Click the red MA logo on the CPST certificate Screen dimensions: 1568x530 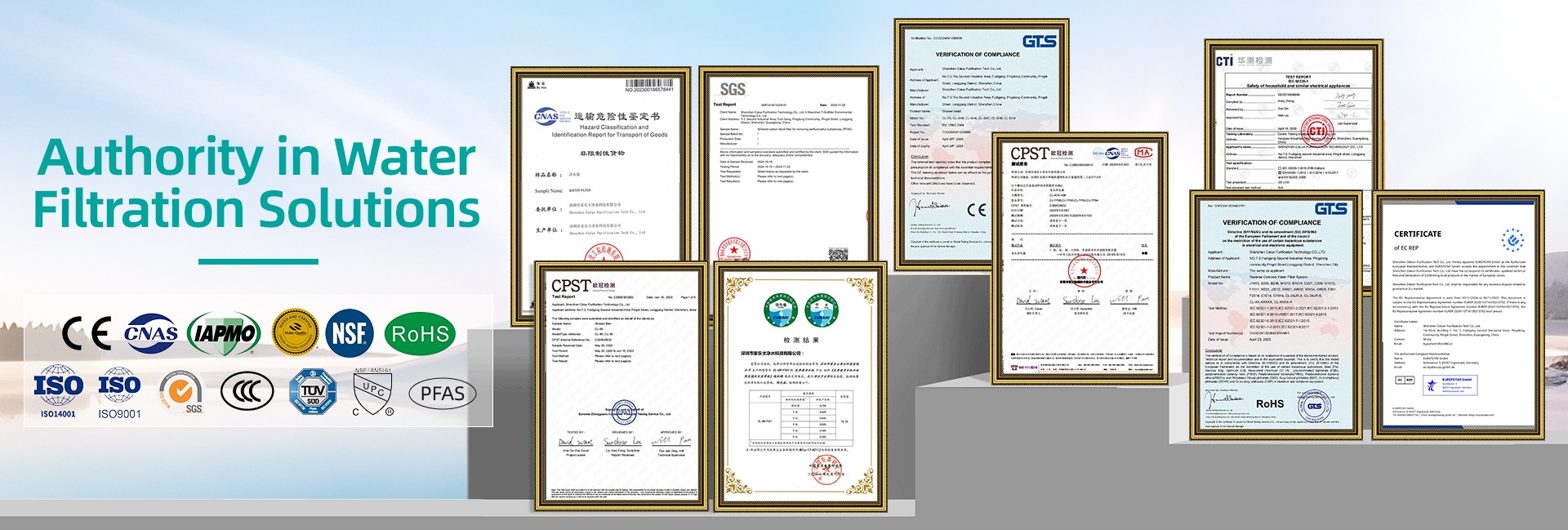pos(1143,153)
